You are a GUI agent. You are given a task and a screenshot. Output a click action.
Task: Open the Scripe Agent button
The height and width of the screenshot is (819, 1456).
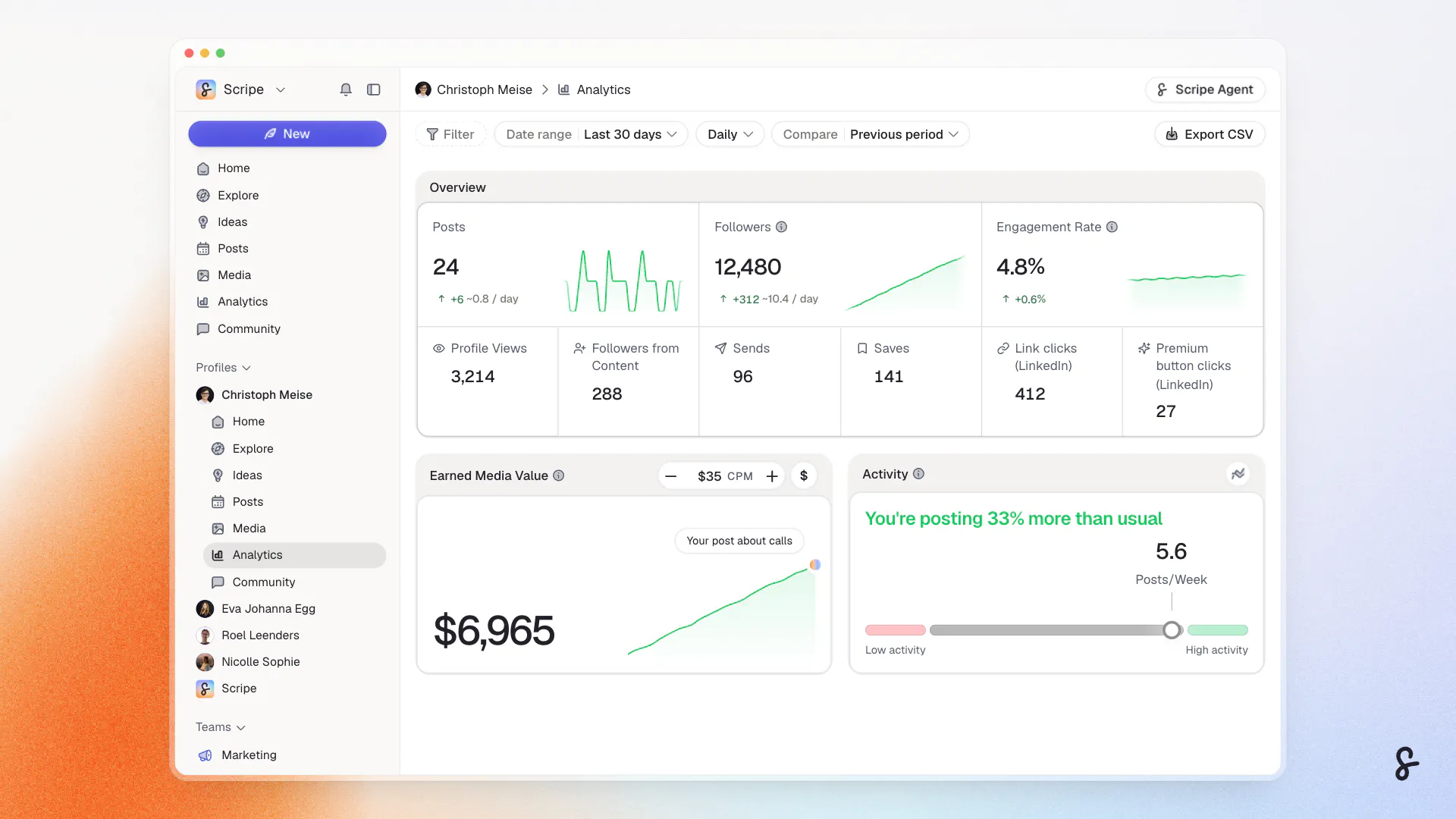pyautogui.click(x=1205, y=89)
